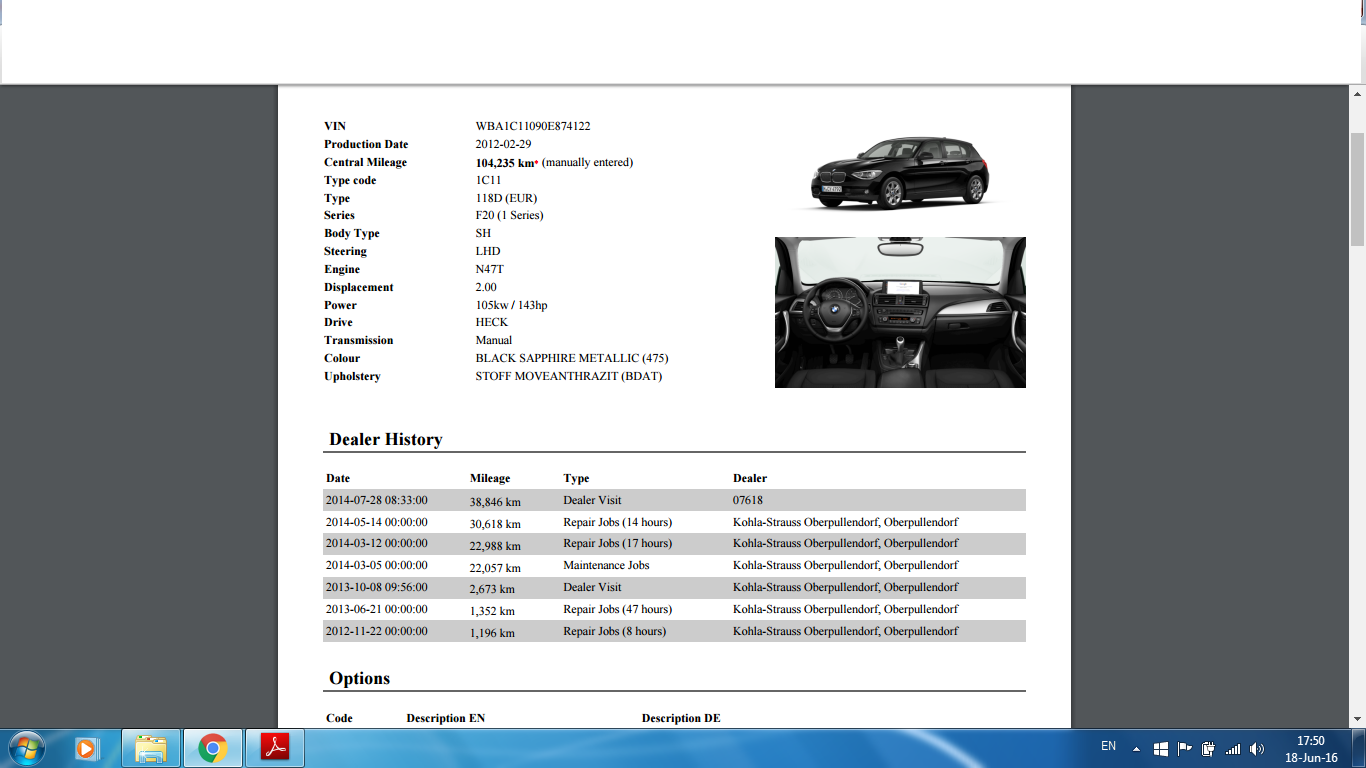Open wireless network signal icon
The height and width of the screenshot is (768, 1366).
tap(1233, 748)
